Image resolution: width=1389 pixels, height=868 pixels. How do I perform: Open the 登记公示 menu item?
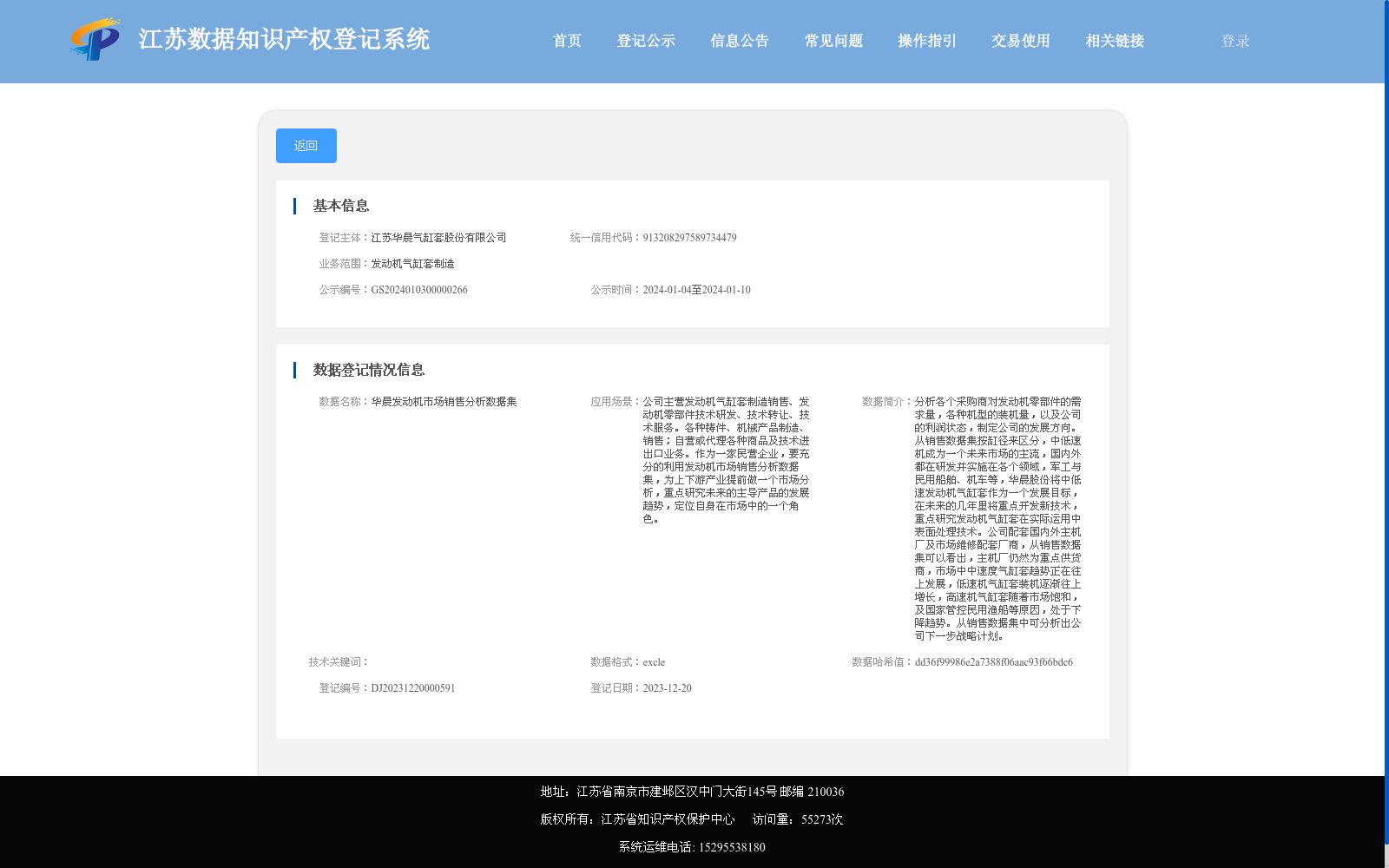[646, 41]
